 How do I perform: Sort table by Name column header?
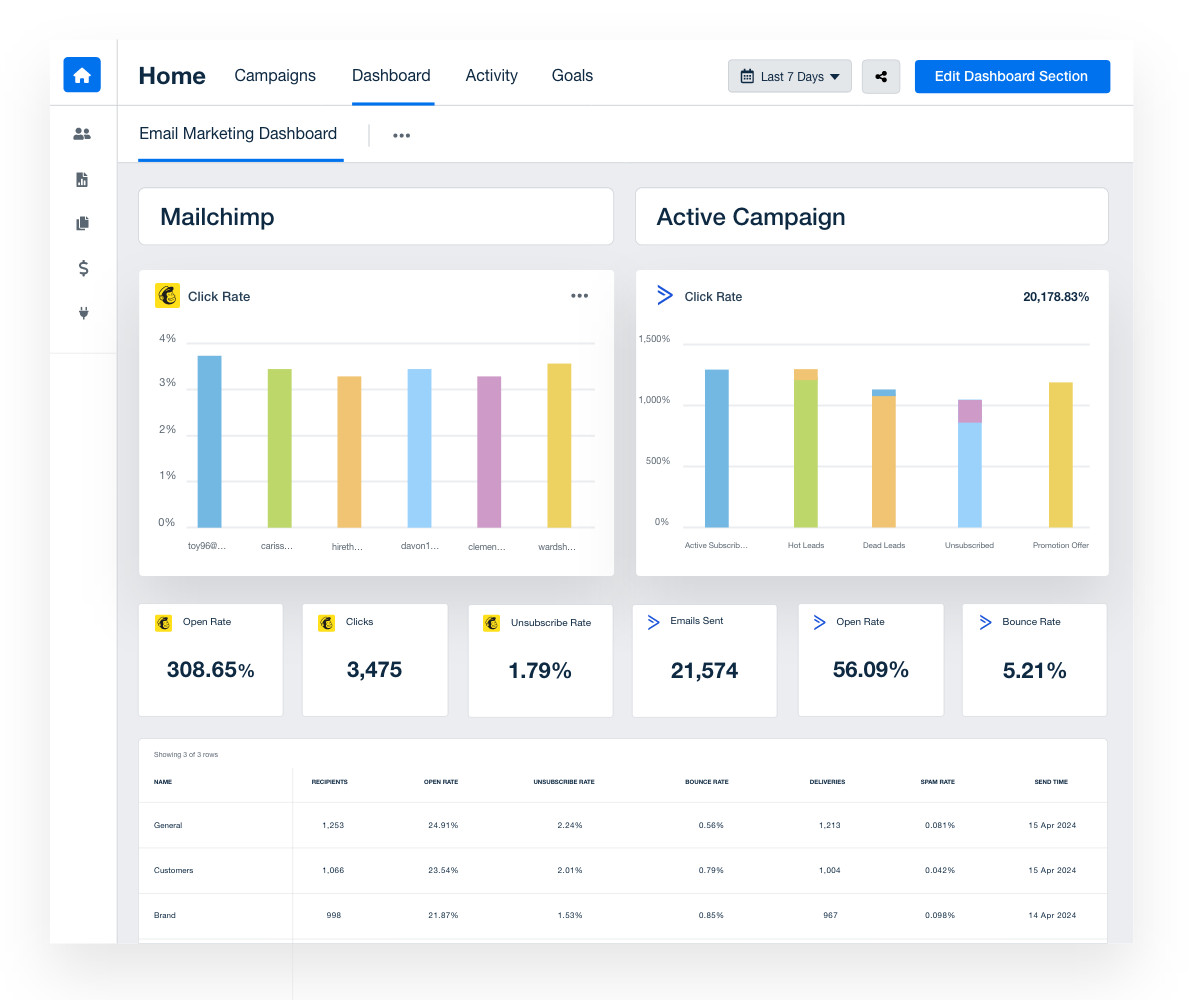pos(163,781)
